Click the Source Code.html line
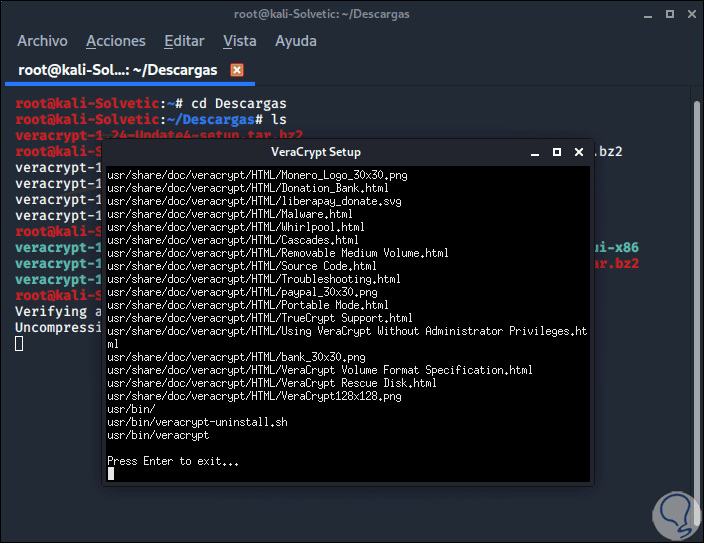 click(242, 266)
